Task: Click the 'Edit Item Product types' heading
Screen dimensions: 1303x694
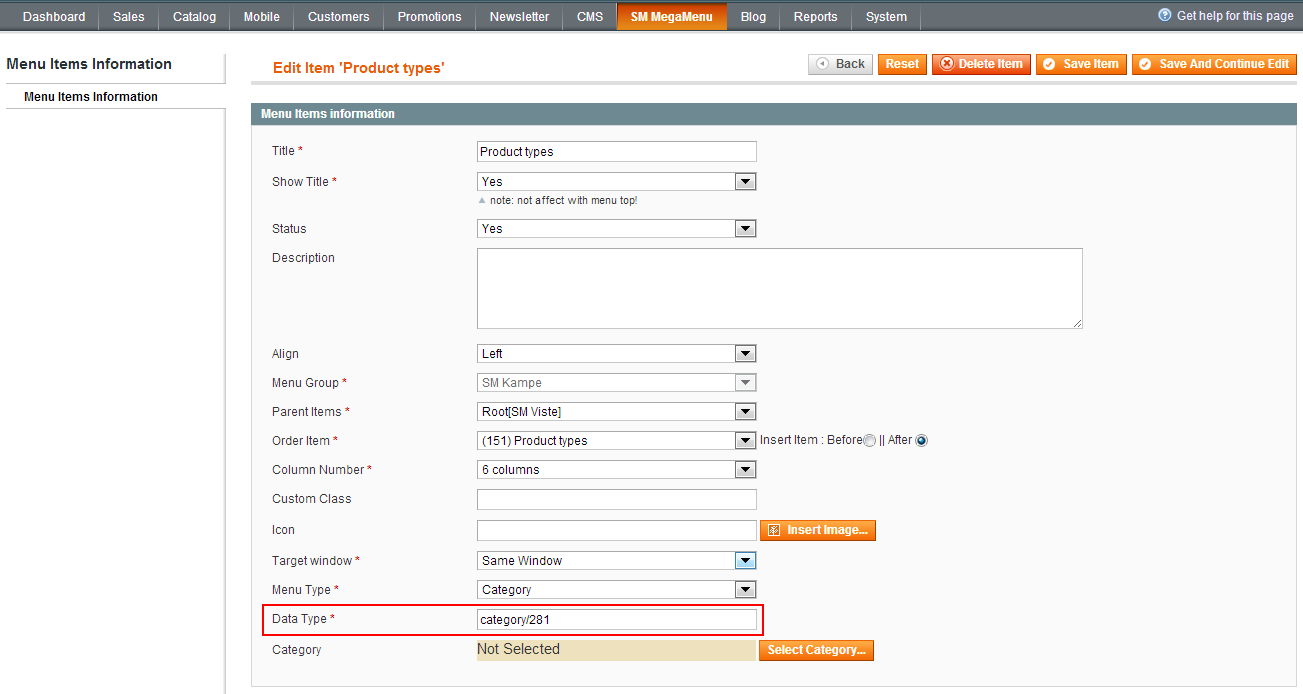Action: [x=358, y=68]
